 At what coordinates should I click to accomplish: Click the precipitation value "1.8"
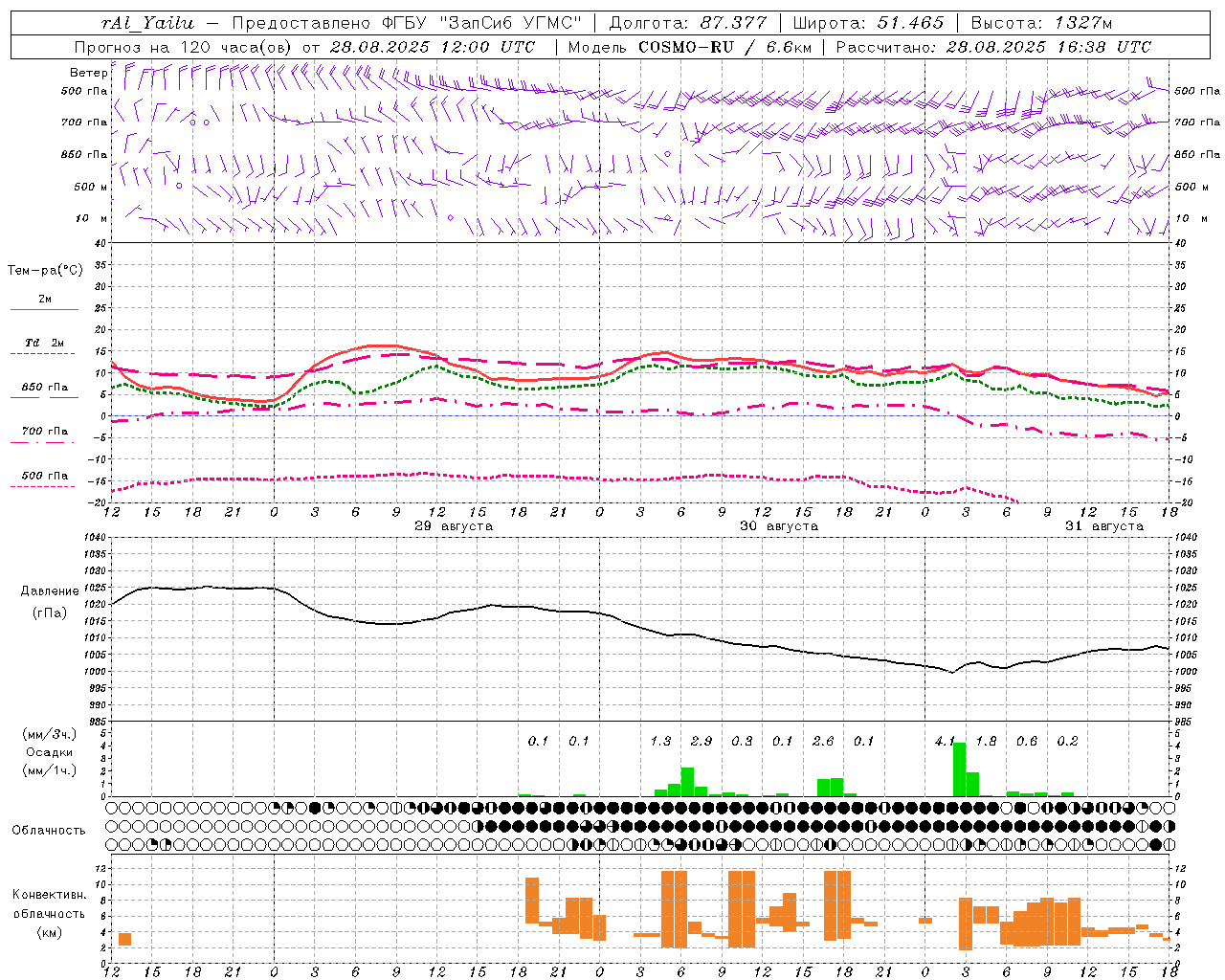986,741
